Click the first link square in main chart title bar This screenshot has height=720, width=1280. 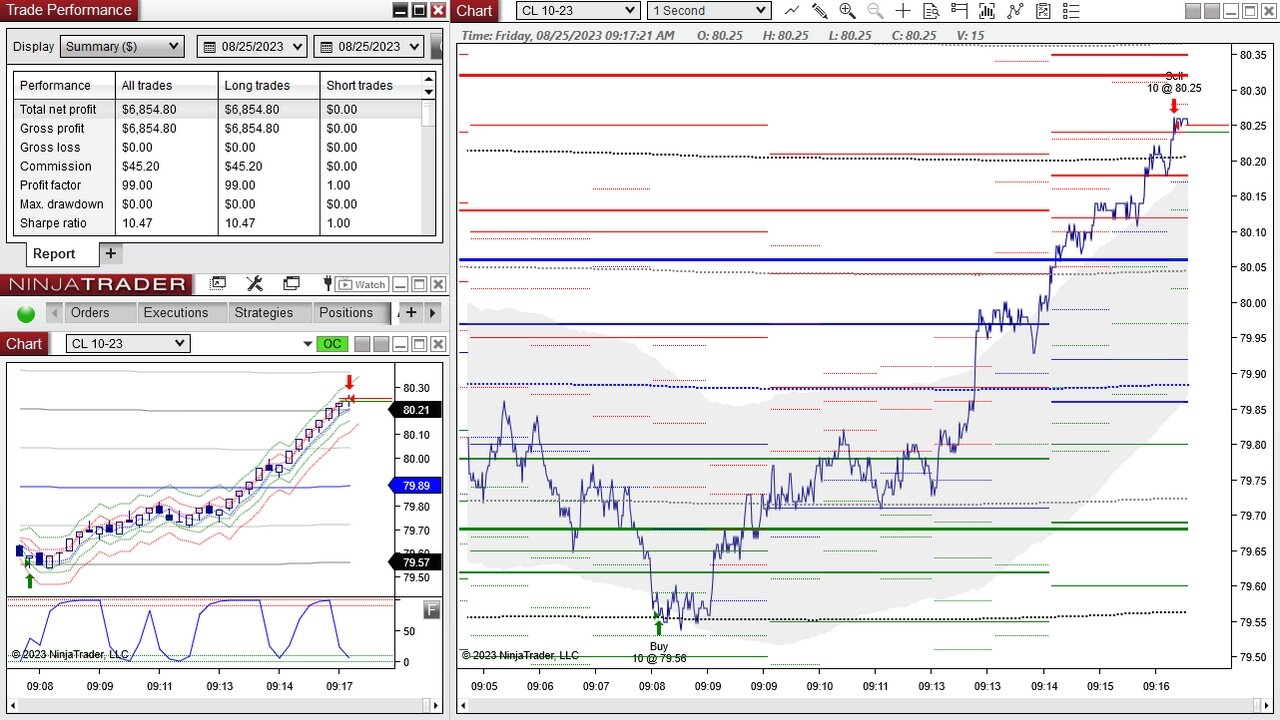(x=1193, y=10)
